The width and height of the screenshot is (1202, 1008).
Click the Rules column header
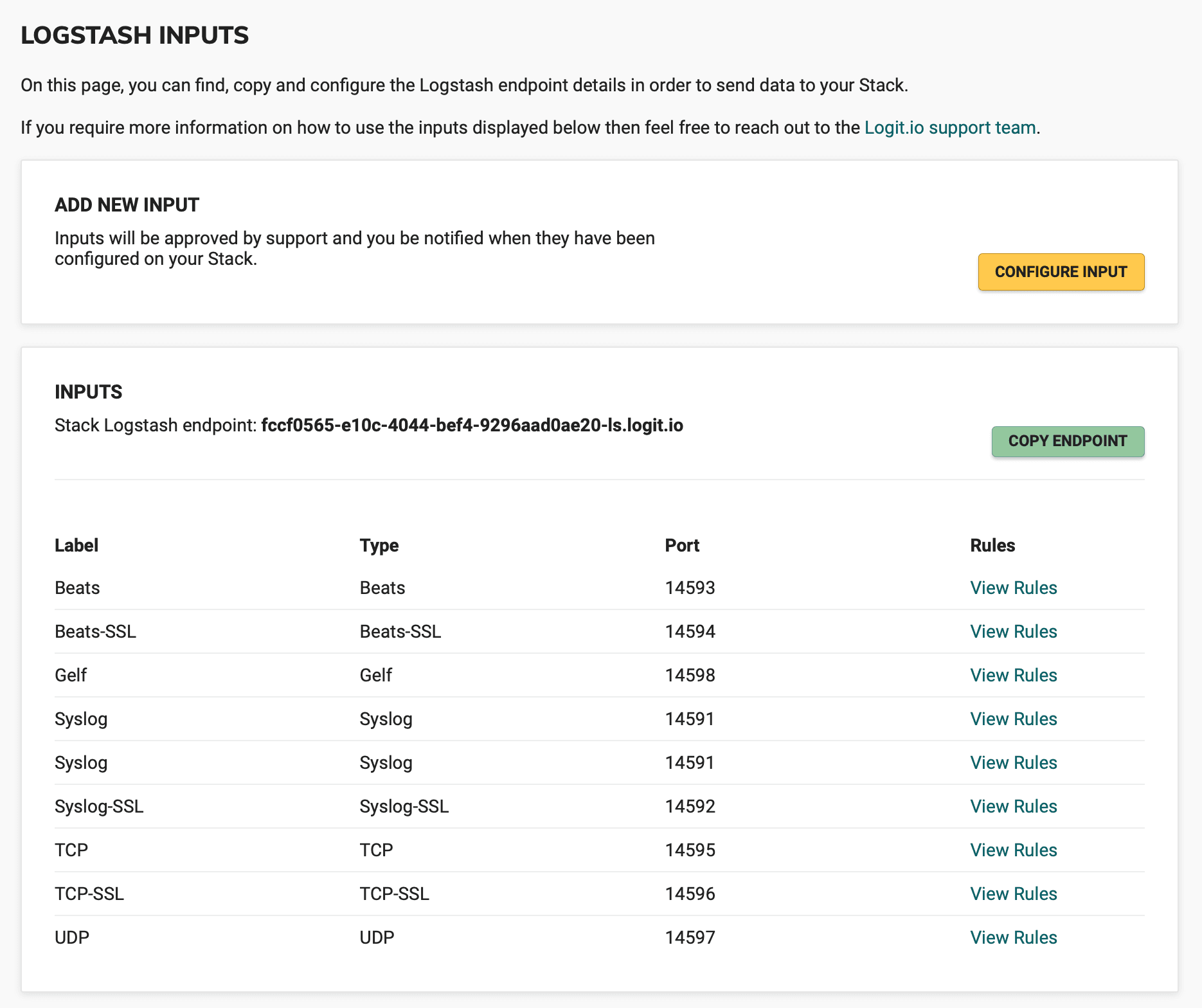(992, 545)
